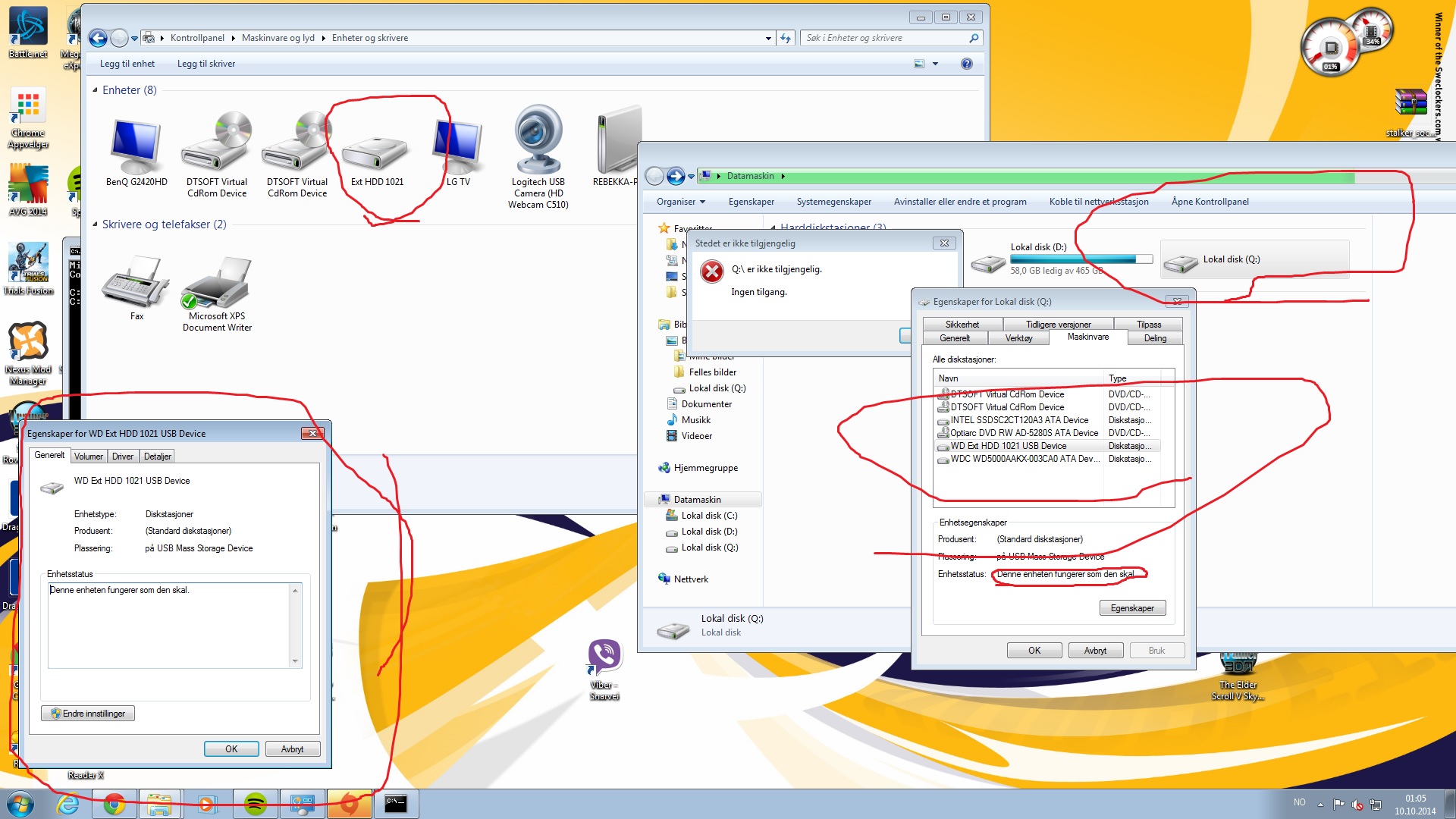The image size is (1456, 819).
Task: Select WD Ext HDD 1021 USB Device row
Action: [1048, 446]
